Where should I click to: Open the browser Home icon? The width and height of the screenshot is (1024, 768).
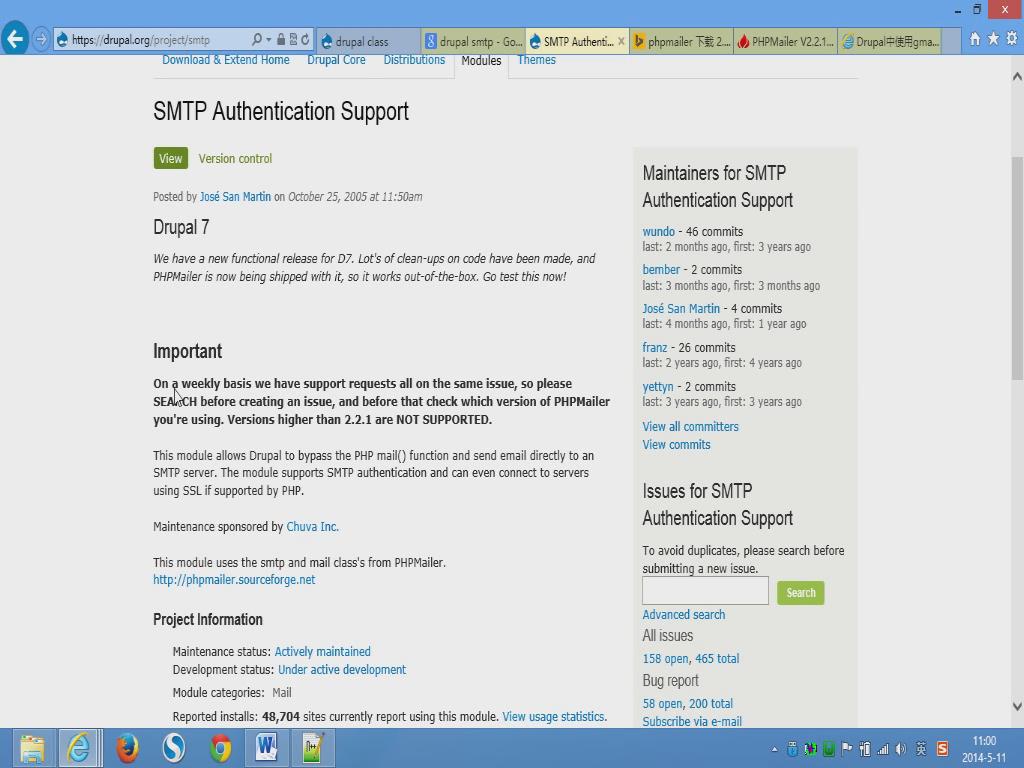pos(975,39)
